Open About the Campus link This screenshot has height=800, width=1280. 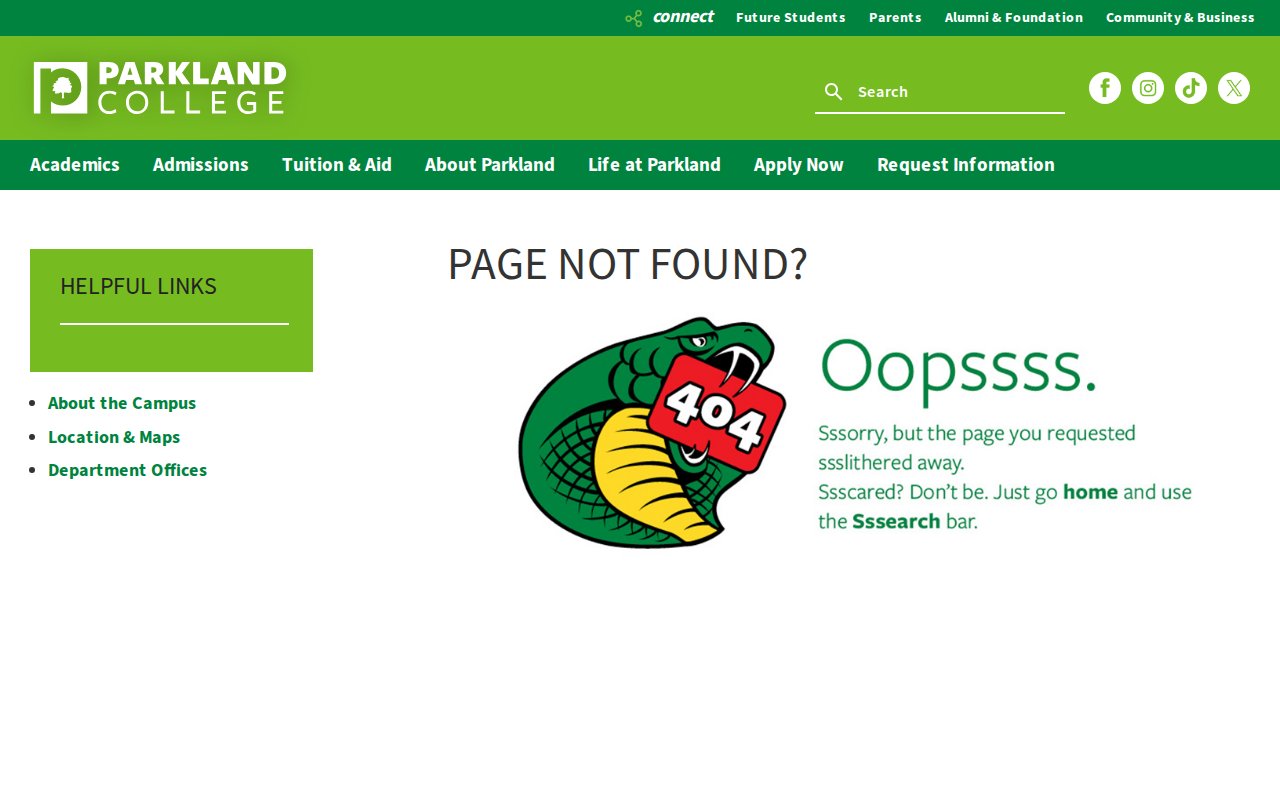(x=122, y=403)
